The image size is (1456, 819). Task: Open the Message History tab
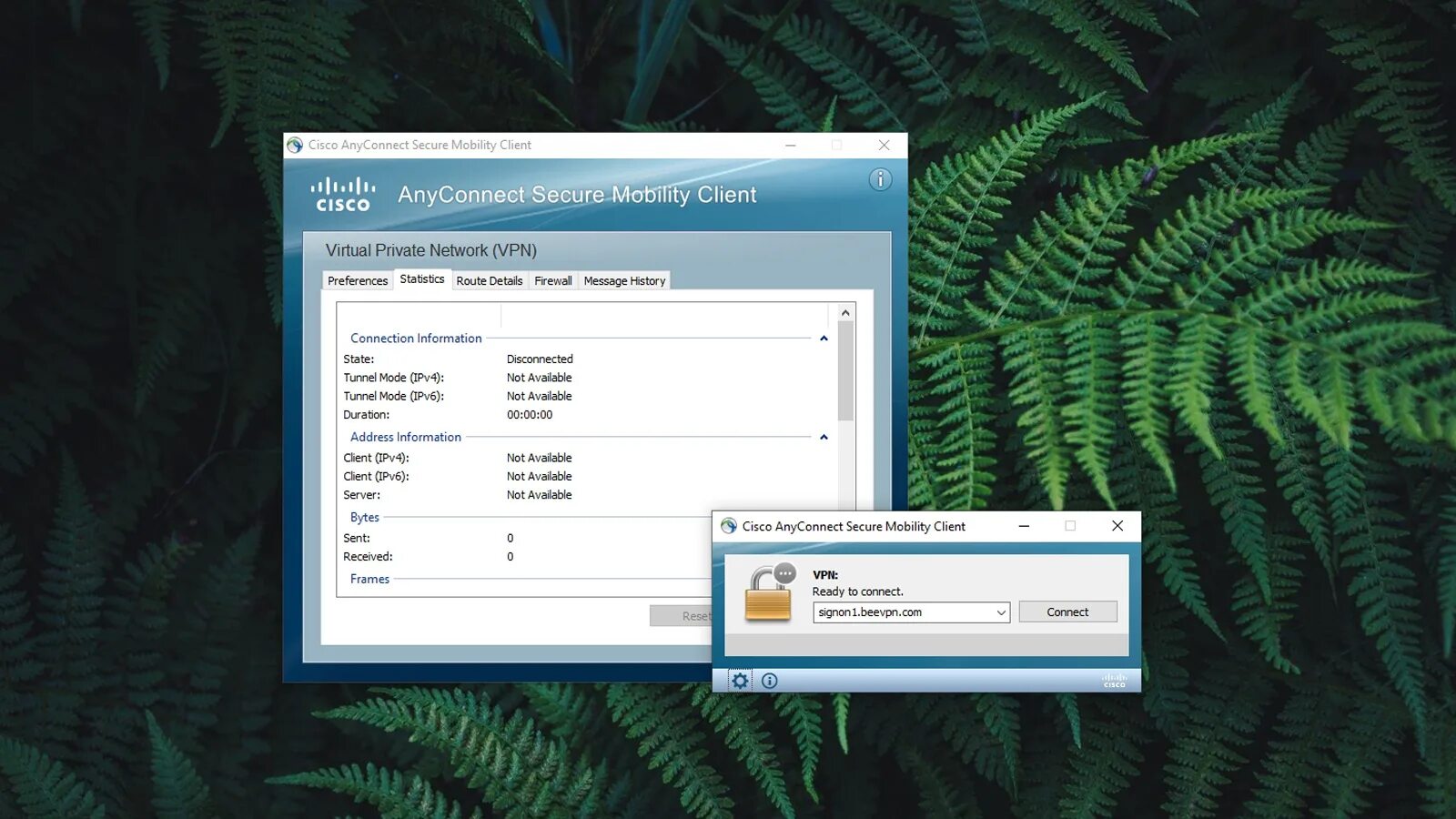[x=624, y=280]
